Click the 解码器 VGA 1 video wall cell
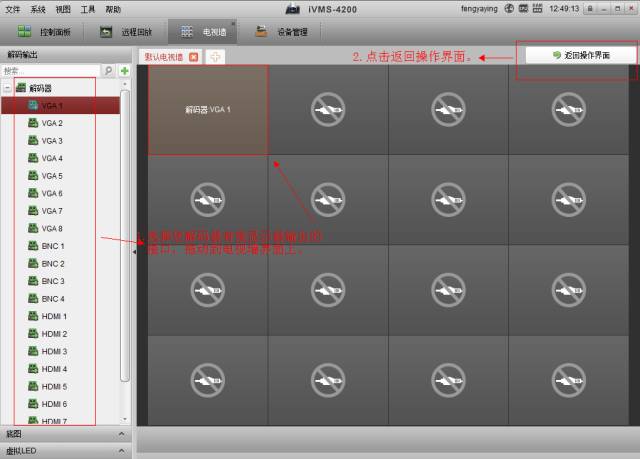Screen dimensions: 640x459 (208, 109)
